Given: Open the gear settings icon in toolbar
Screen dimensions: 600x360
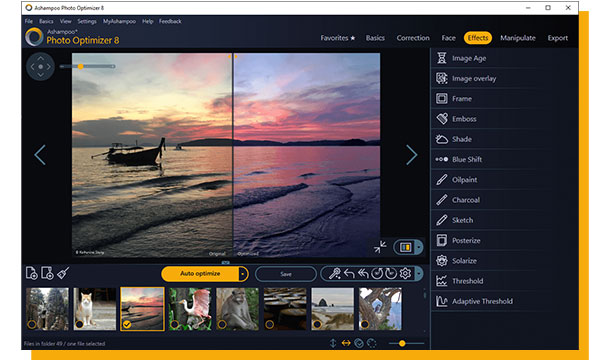Looking at the screenshot, I should click(x=405, y=274).
